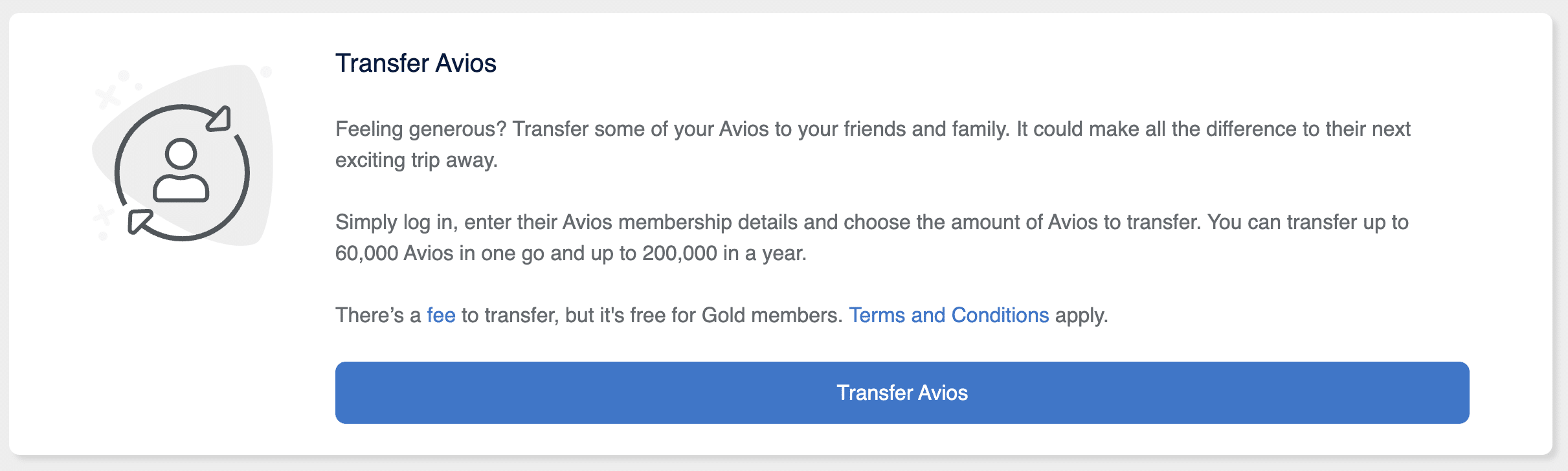
Task: Click the upper arrowhead of the circular icon
Action: (221, 119)
